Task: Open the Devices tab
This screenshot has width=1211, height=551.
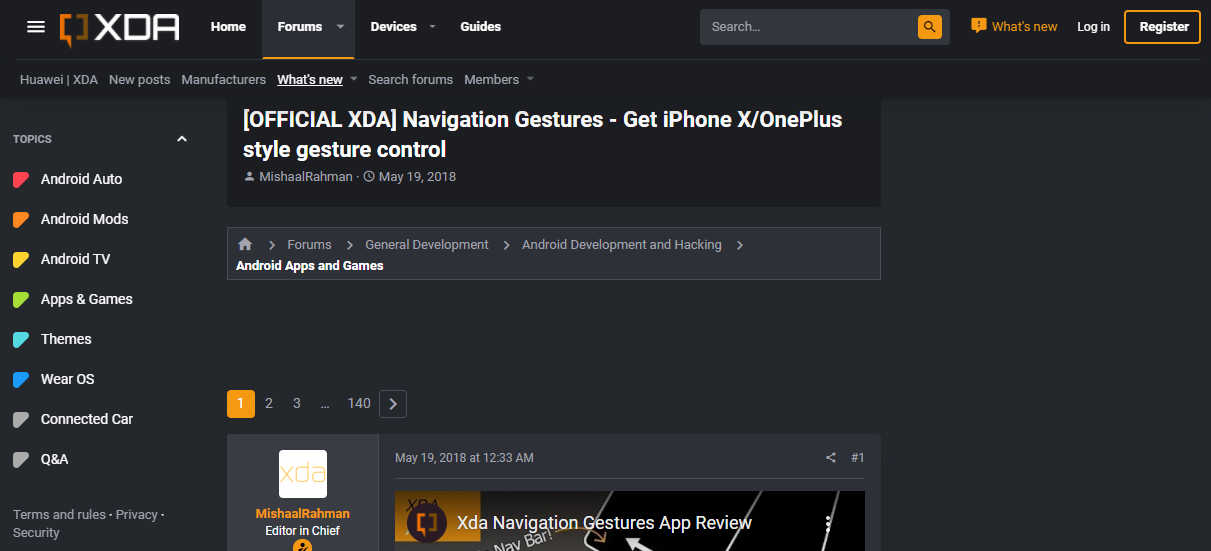Action: (x=393, y=27)
